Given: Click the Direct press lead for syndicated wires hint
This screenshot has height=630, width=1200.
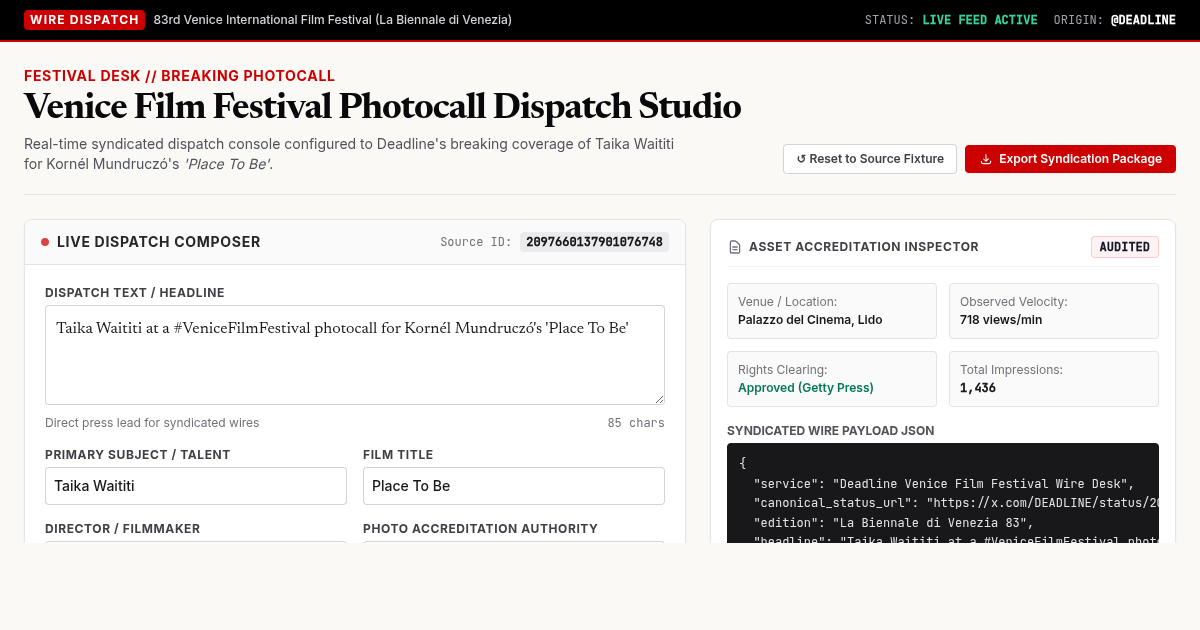Looking at the screenshot, I should pos(152,423).
